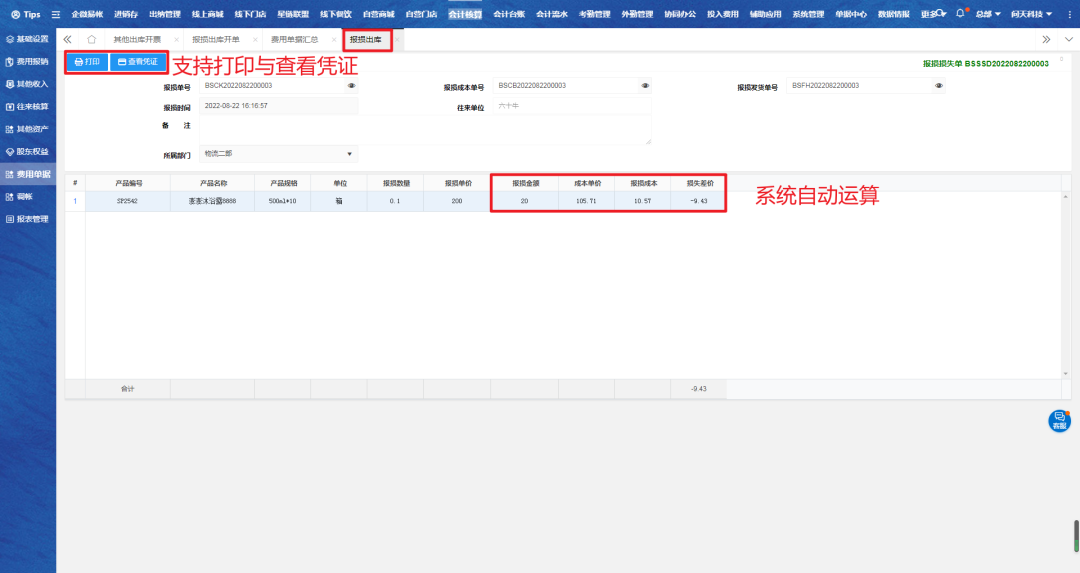Open the vertical three-dot menu at top right
1080x573 pixels.
(x=1068, y=14)
